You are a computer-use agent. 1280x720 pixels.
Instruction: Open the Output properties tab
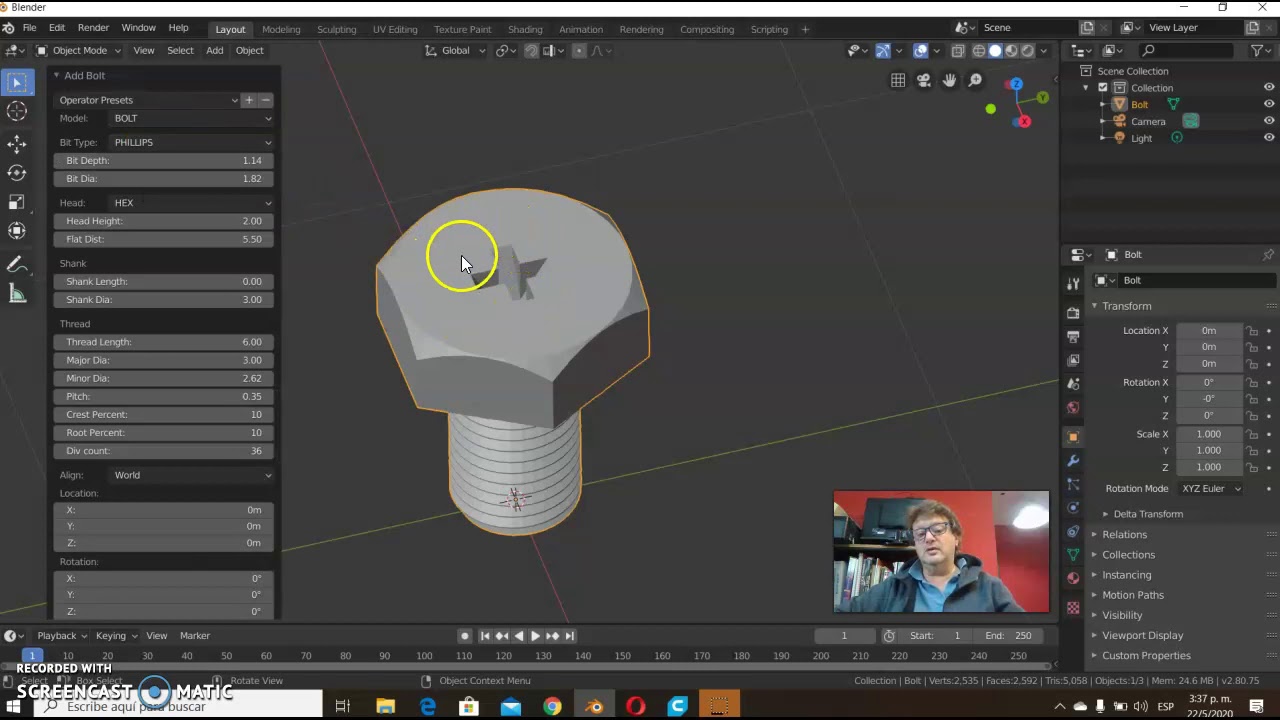tap(1073, 336)
